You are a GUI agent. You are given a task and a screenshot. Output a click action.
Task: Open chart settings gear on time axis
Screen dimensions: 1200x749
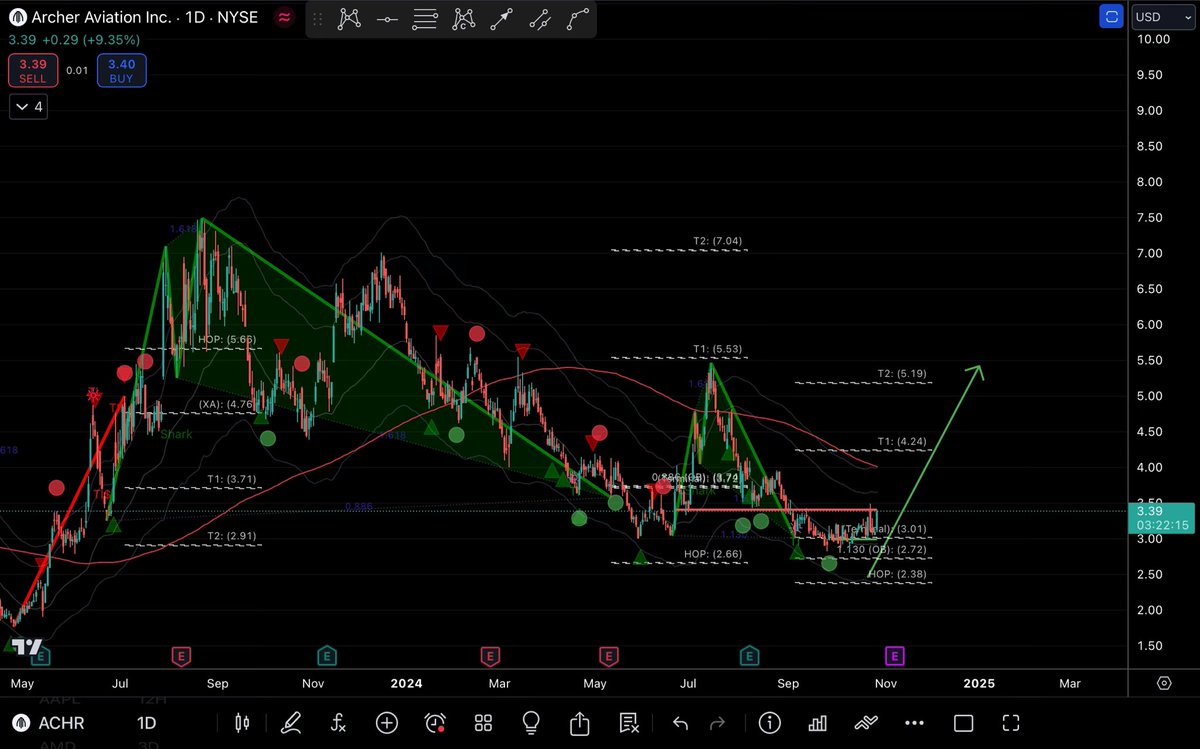(1164, 683)
